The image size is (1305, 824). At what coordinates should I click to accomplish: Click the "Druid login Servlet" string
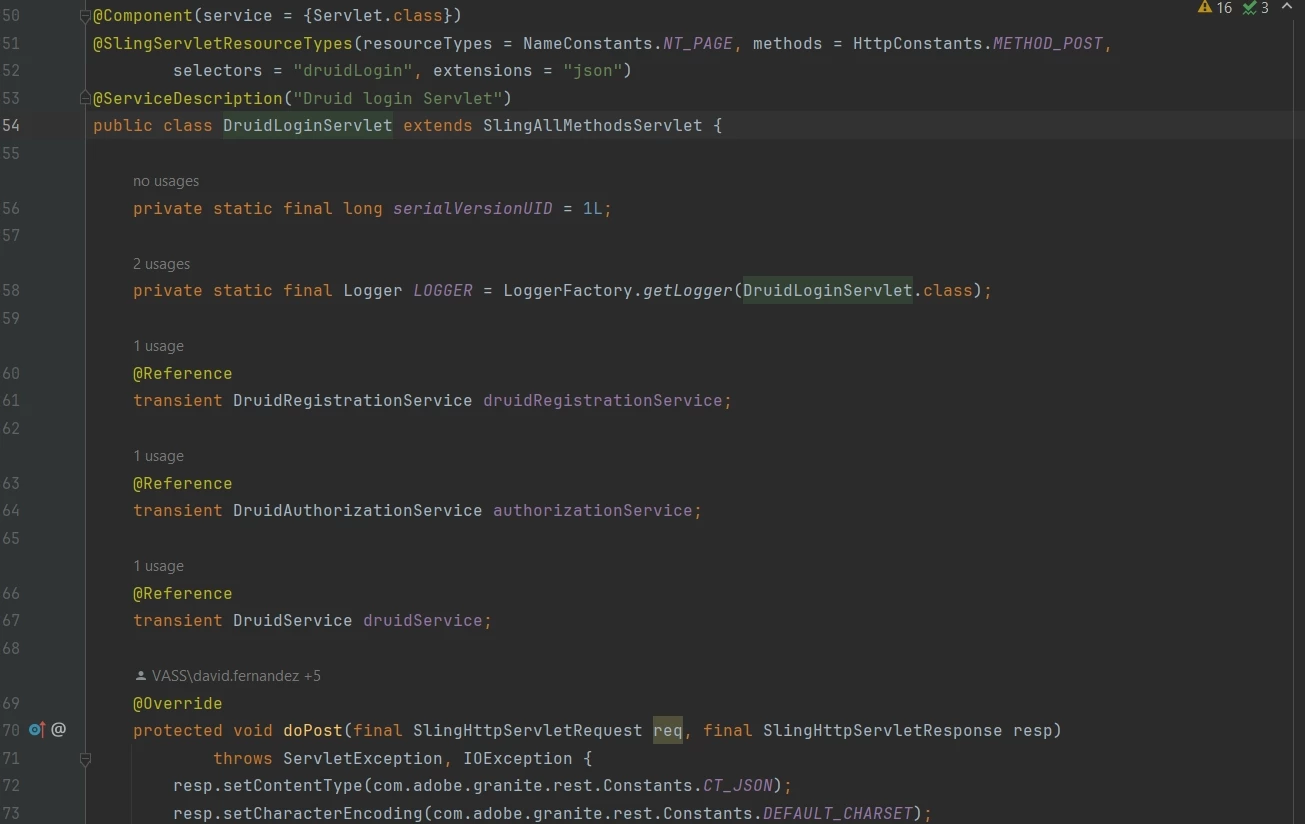pyautogui.click(x=398, y=98)
